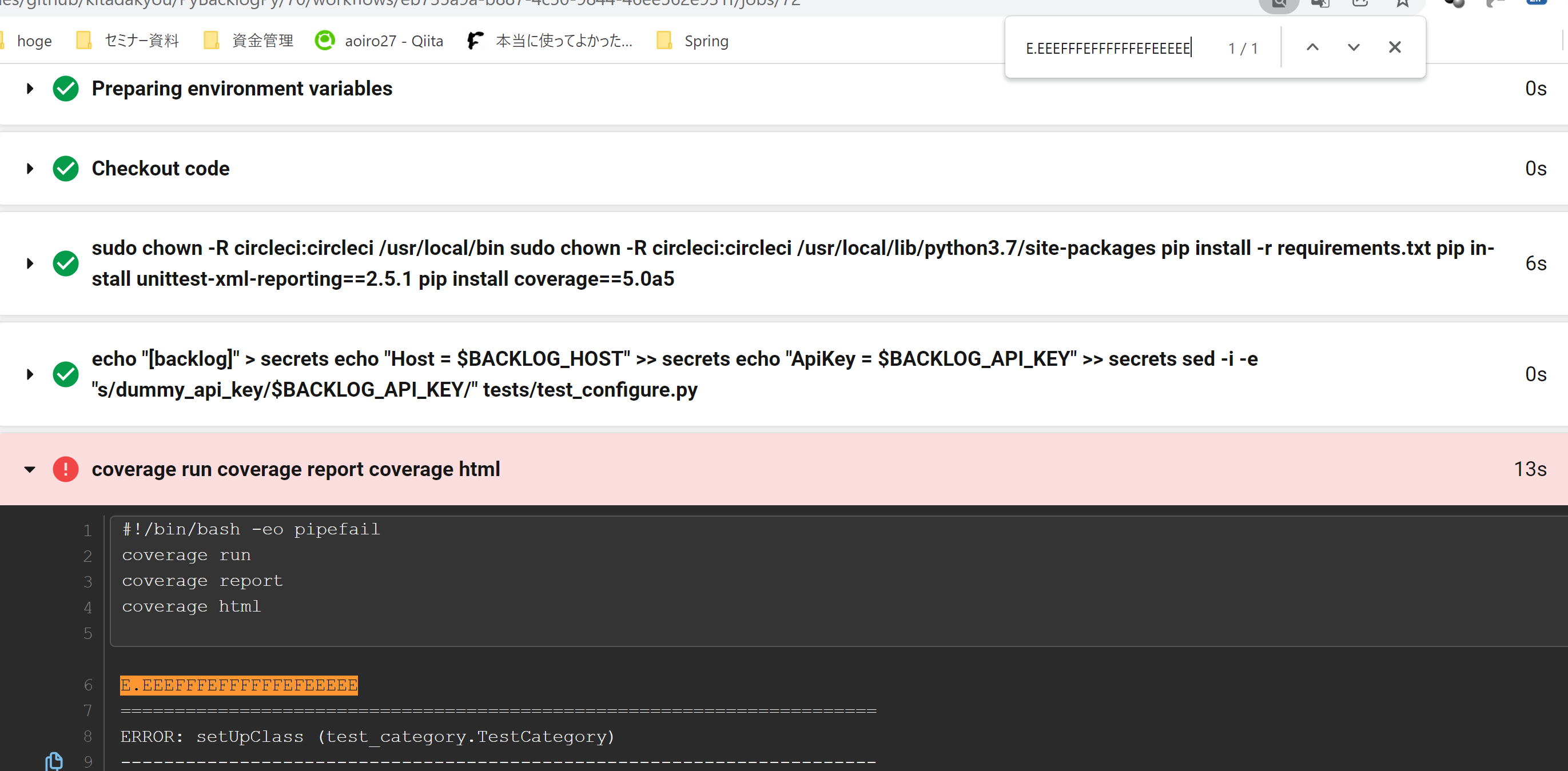Expand the Checkout code step
This screenshot has width=1568, height=771.
pos(29,169)
